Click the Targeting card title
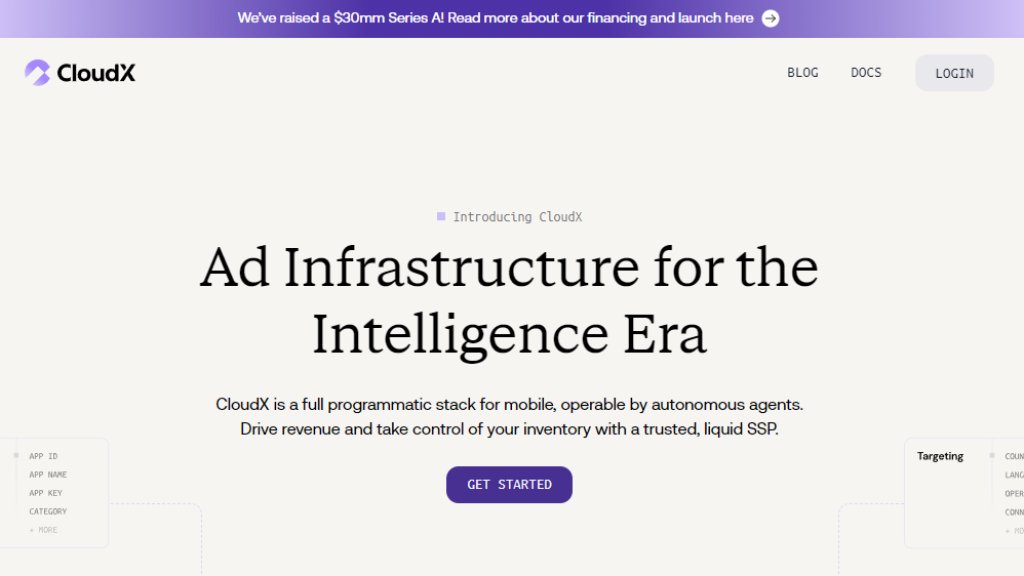The width and height of the screenshot is (1024, 576). [940, 456]
